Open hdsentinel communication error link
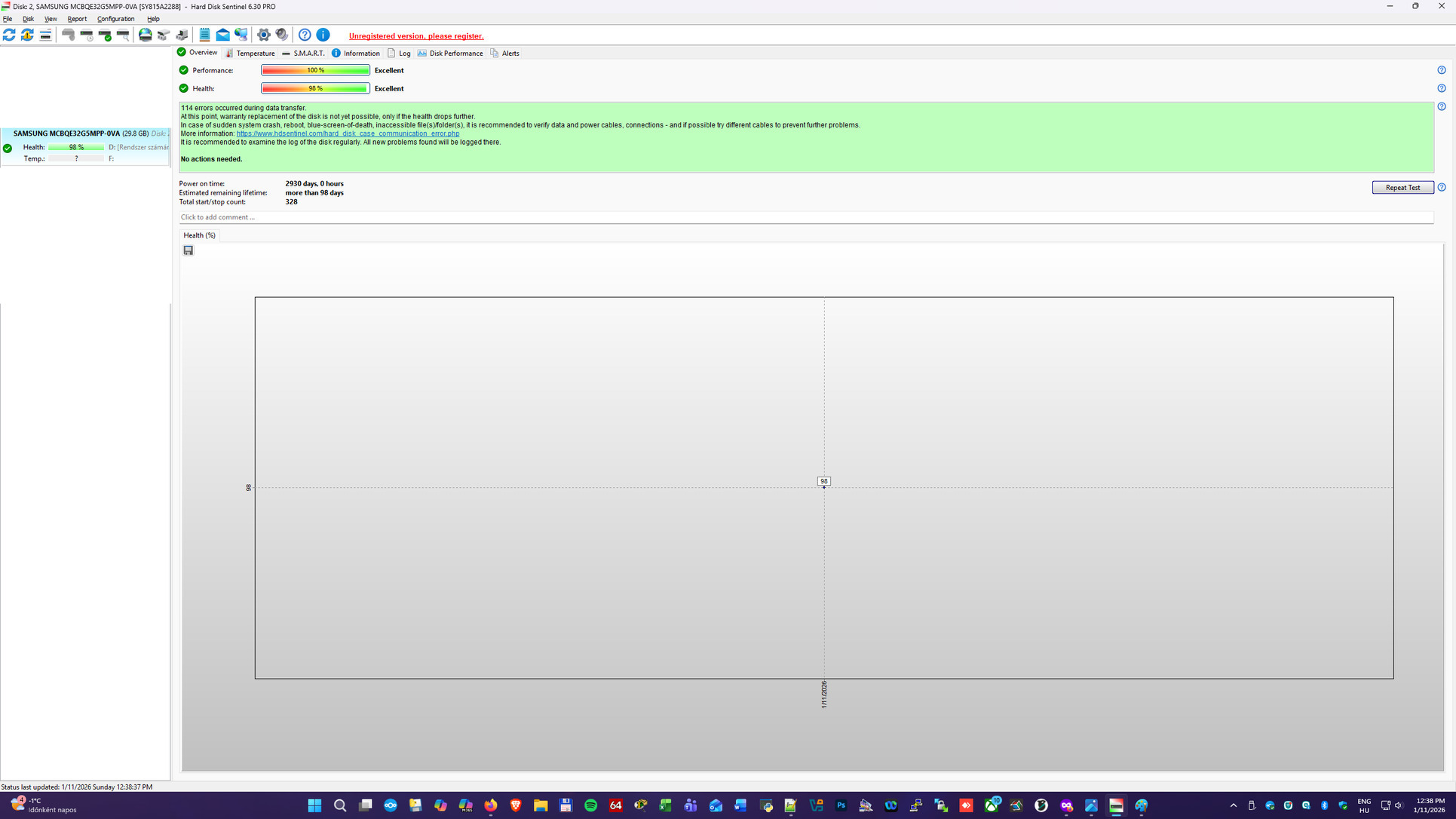Screen dimensions: 1456x819 coord(348,133)
